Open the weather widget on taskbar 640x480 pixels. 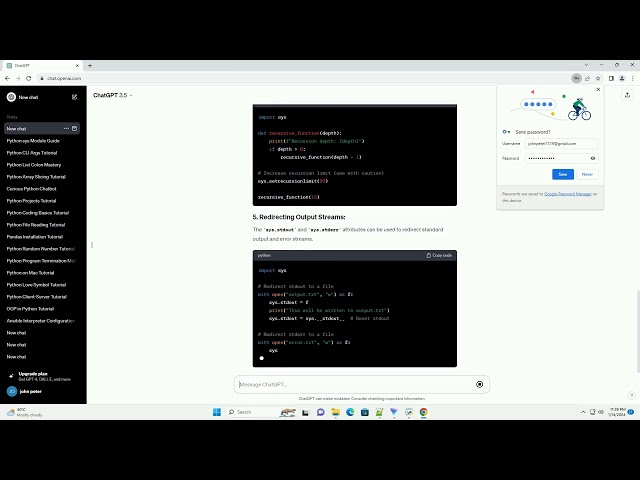pos(24,412)
